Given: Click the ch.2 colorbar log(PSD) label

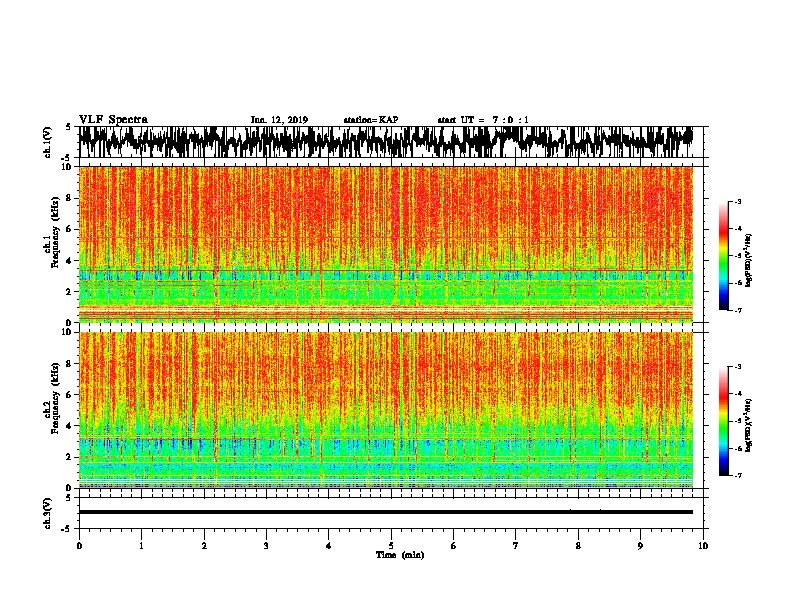Looking at the screenshot, I should coord(749,425).
